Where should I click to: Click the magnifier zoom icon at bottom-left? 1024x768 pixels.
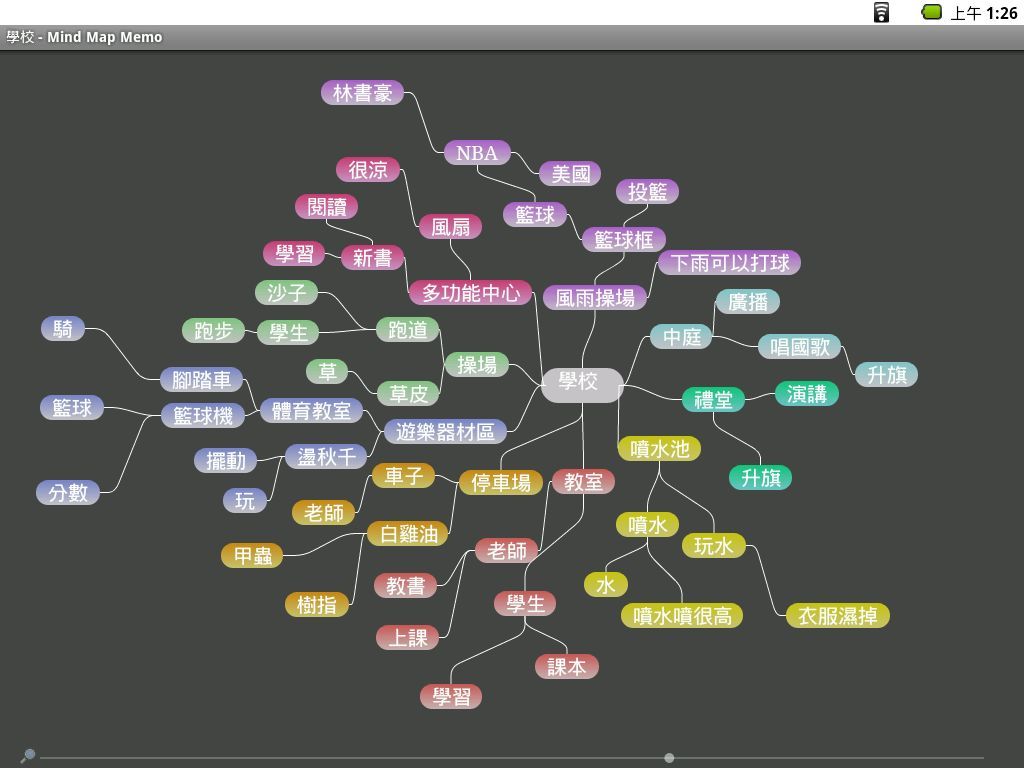click(x=28, y=756)
